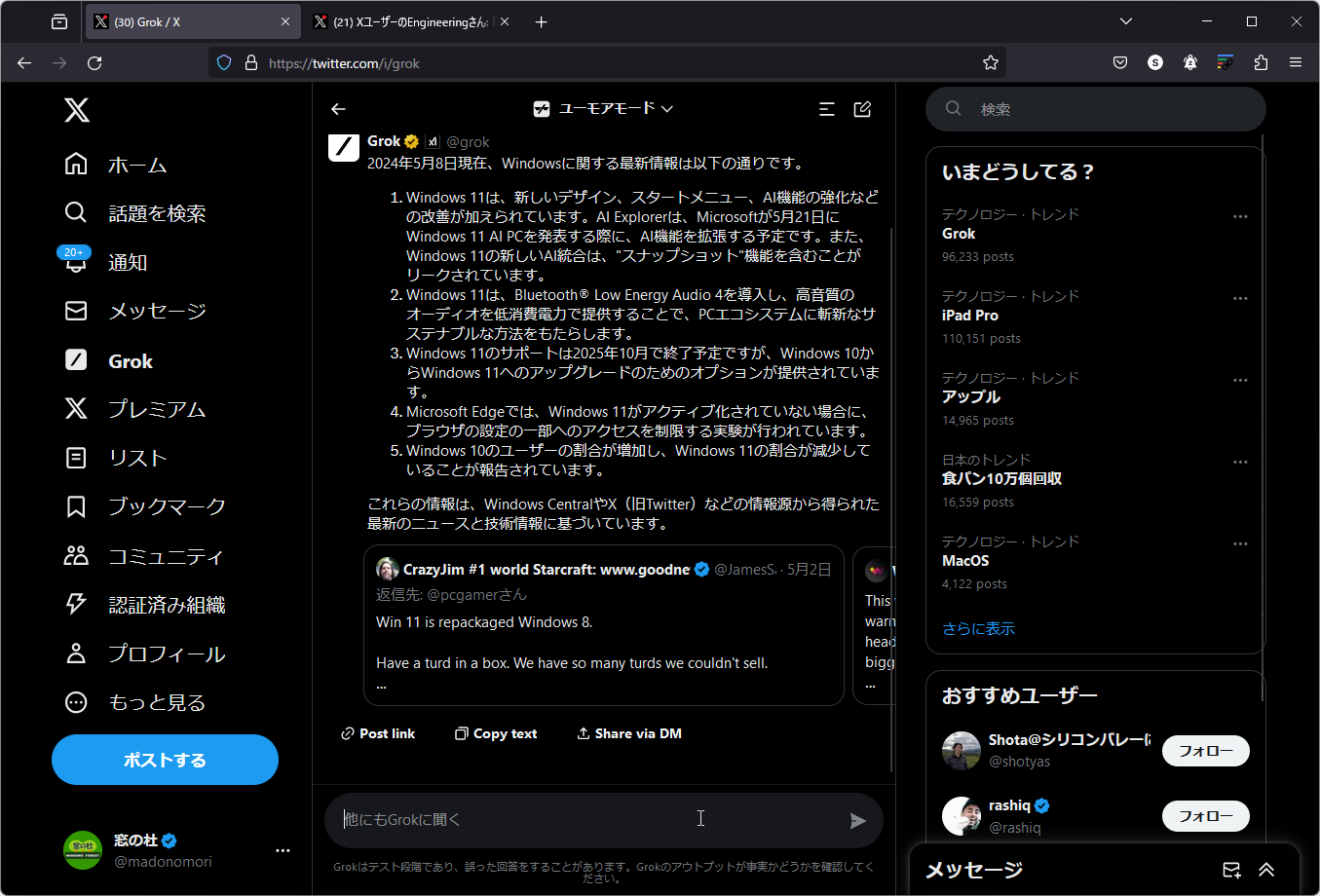Open more options for the Grok trend
Viewport: 1320px width, 896px height.
(1239, 216)
